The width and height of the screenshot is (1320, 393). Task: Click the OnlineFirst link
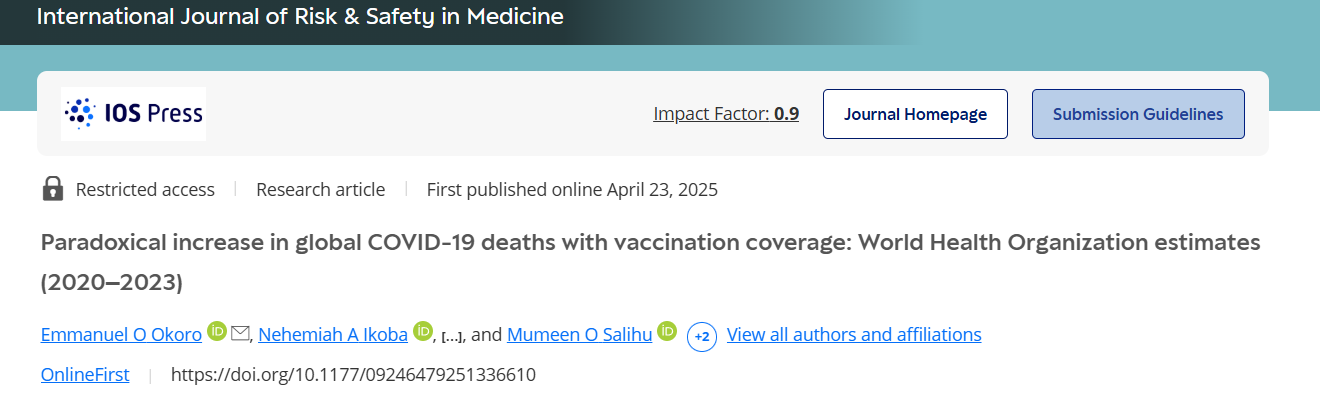[85, 376]
